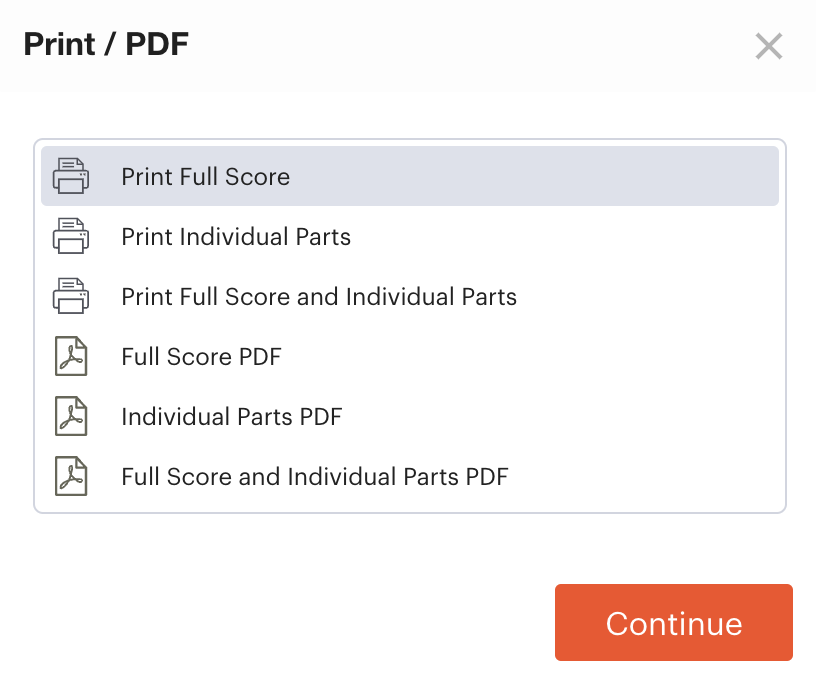Click the Full Score PDF label text
Screen dimensions: 816x682
click(x=201, y=356)
